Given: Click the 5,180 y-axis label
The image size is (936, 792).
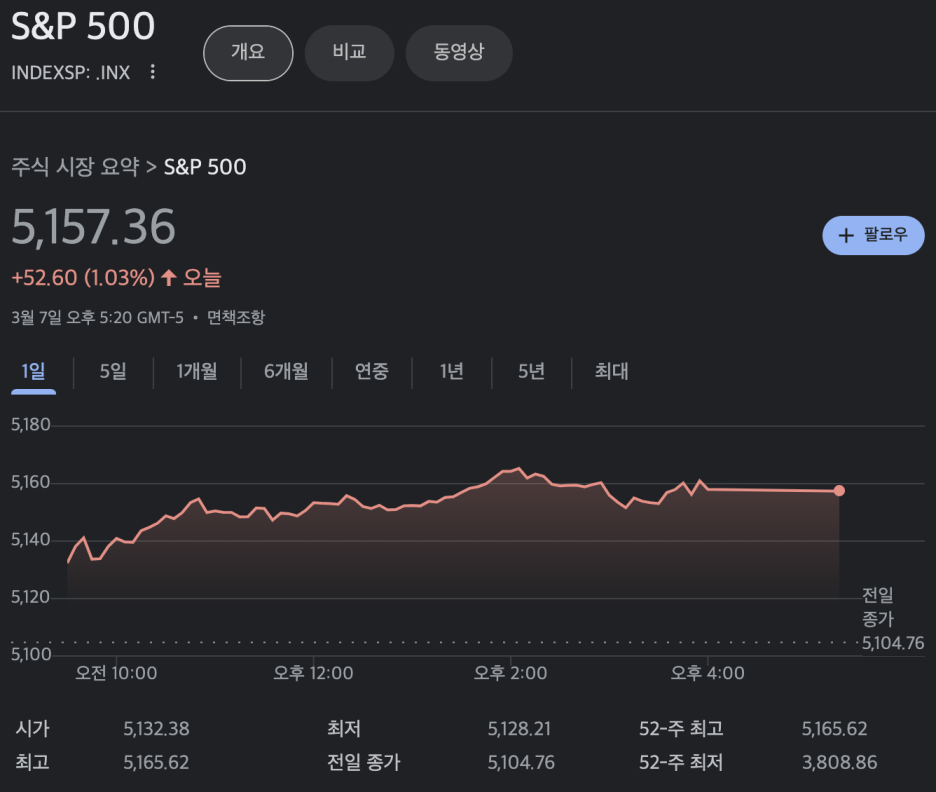Looking at the screenshot, I should [x=30, y=425].
